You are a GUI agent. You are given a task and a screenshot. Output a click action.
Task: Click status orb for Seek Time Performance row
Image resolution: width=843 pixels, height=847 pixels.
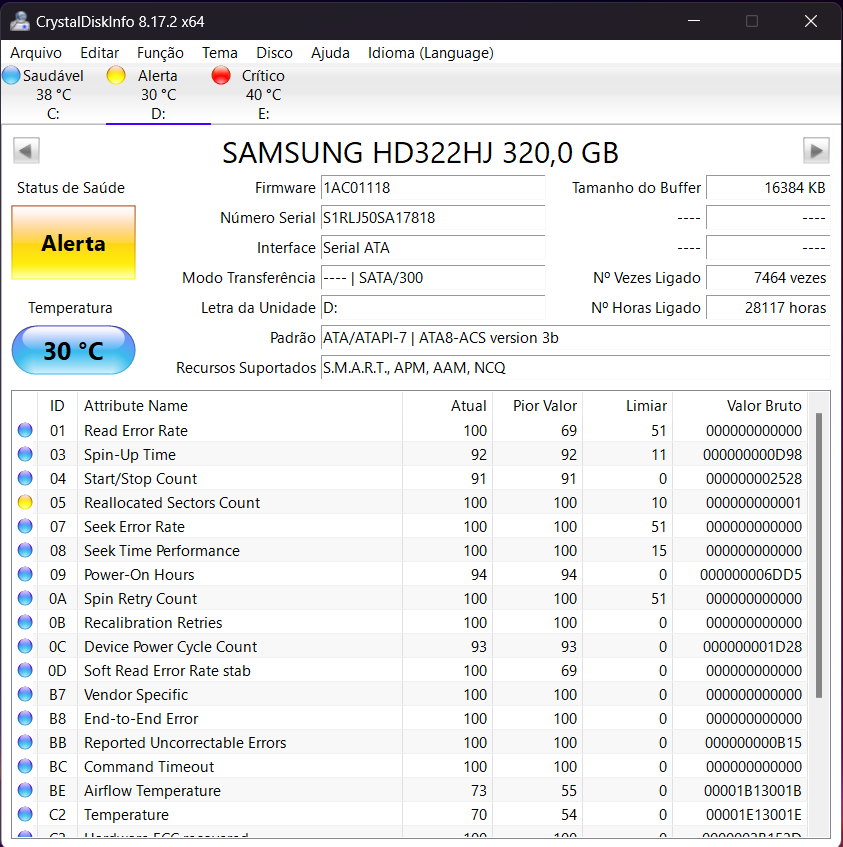click(x=25, y=550)
